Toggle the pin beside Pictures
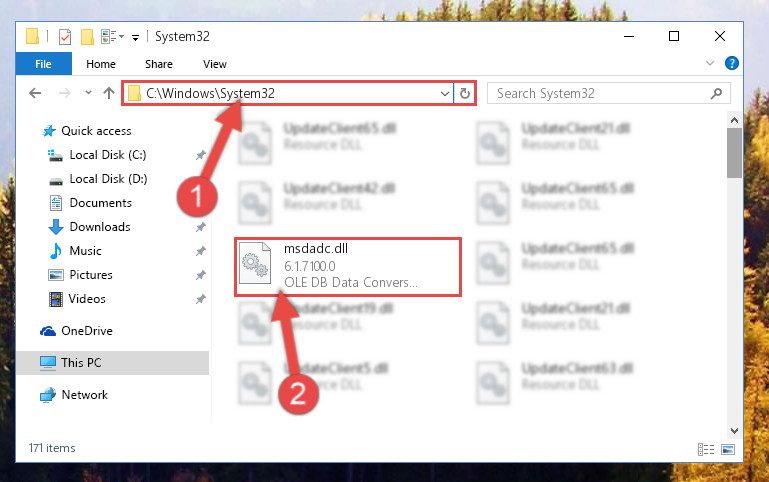 [200, 275]
